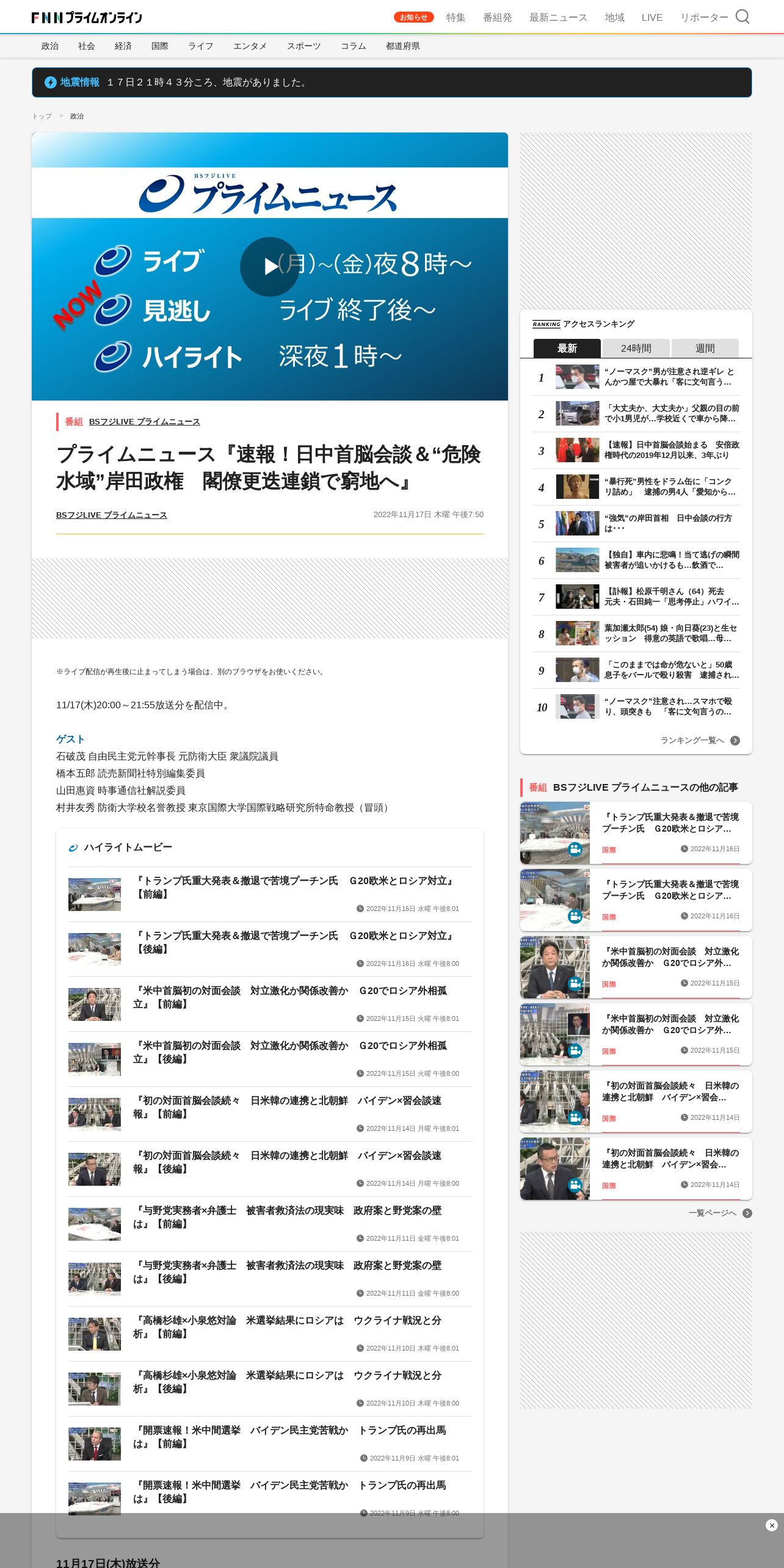Open highlight トランプ氏重大発表【前編】
The height and width of the screenshot is (1568, 784).
(x=270, y=895)
